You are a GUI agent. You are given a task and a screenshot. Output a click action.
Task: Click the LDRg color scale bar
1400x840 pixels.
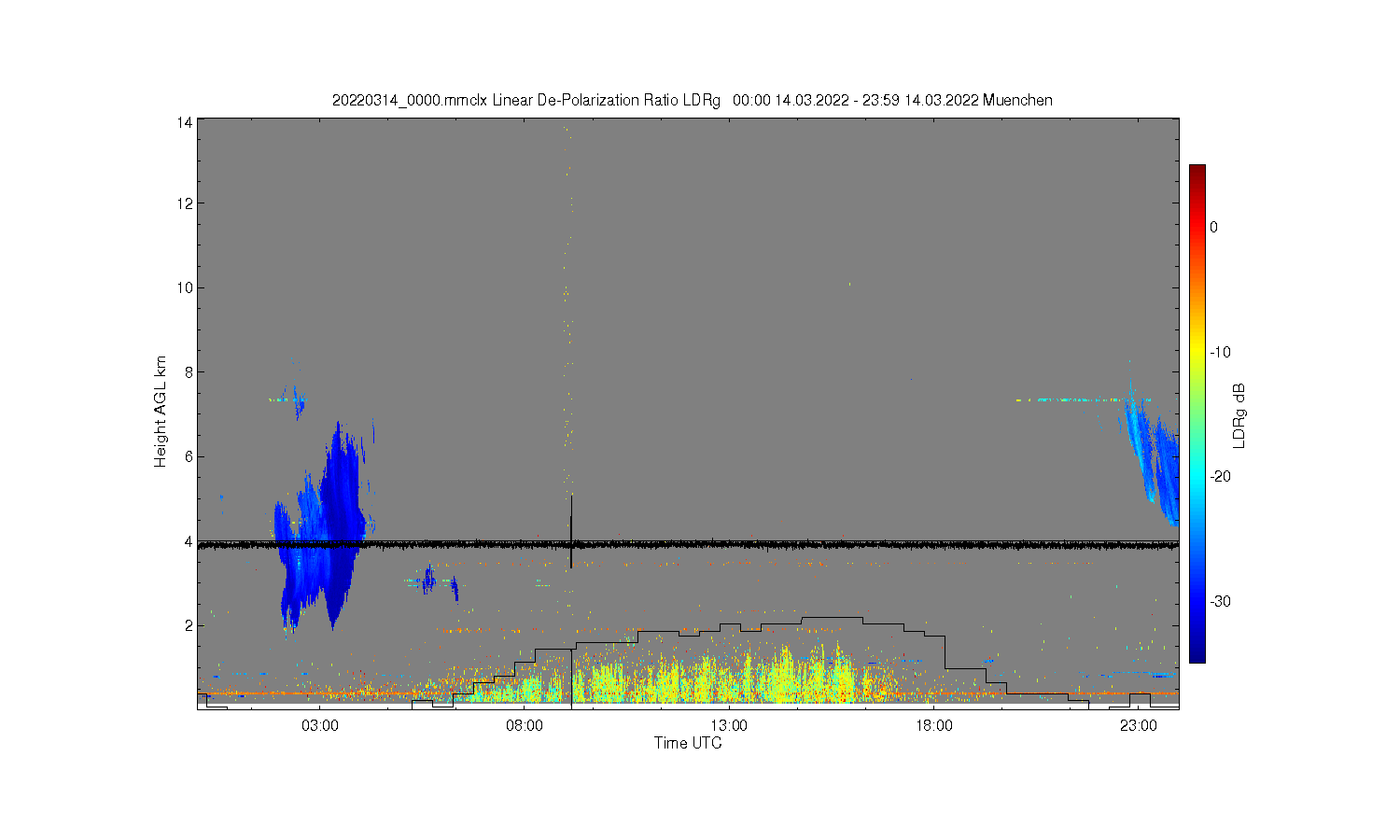[x=1197, y=413]
